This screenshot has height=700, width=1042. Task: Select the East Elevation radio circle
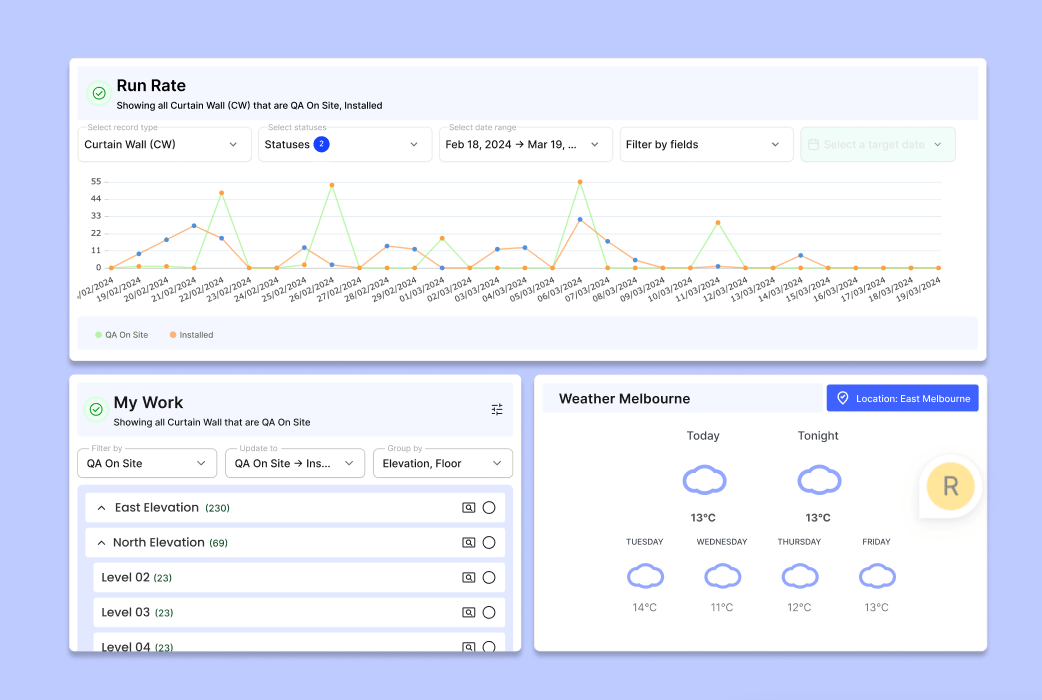(489, 508)
